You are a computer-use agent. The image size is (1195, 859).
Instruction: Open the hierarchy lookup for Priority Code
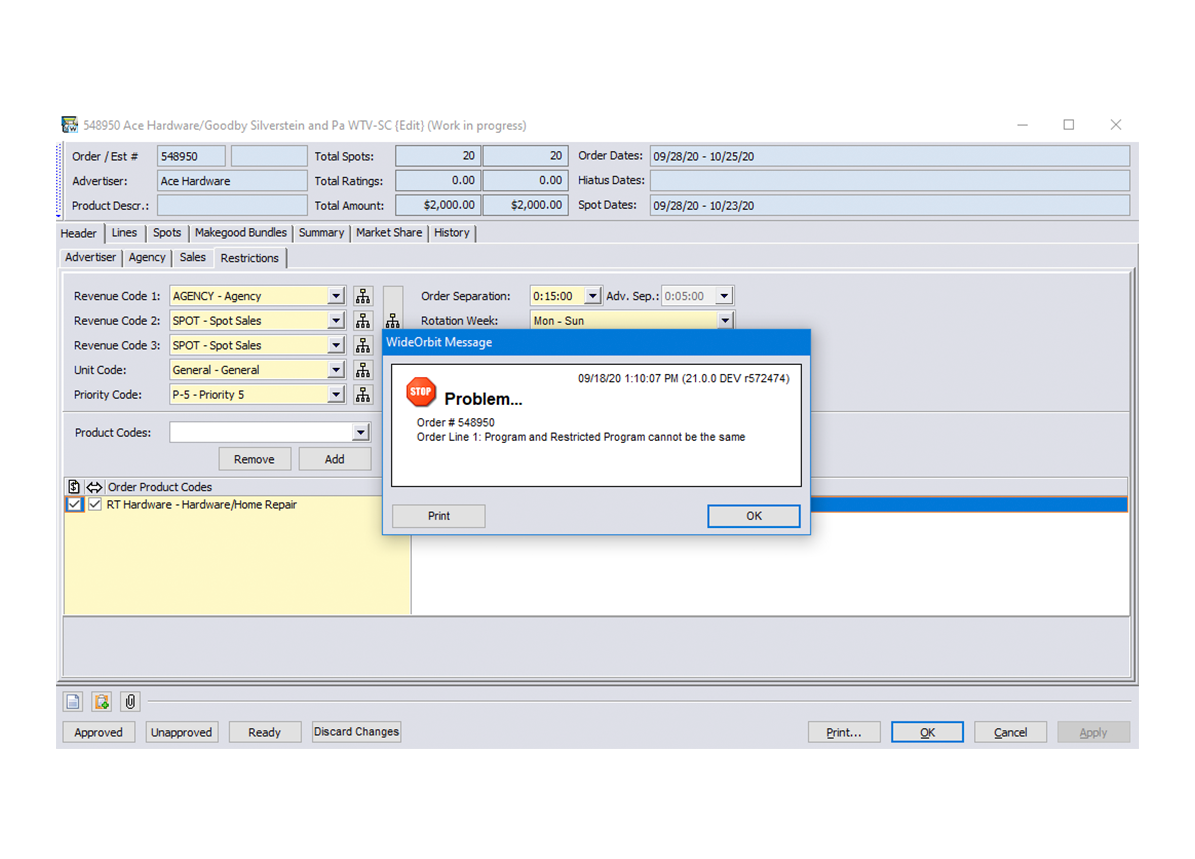click(x=363, y=394)
